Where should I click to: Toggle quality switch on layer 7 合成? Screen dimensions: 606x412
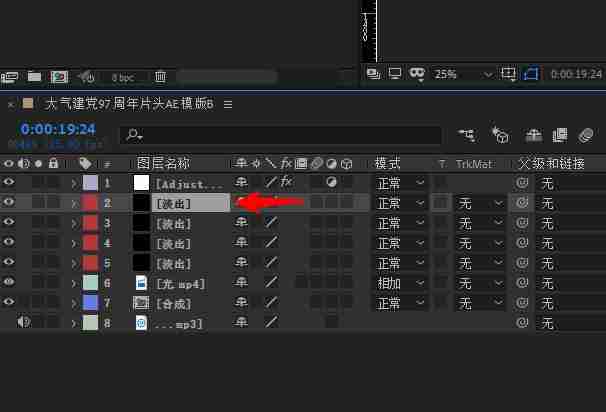pos(271,302)
